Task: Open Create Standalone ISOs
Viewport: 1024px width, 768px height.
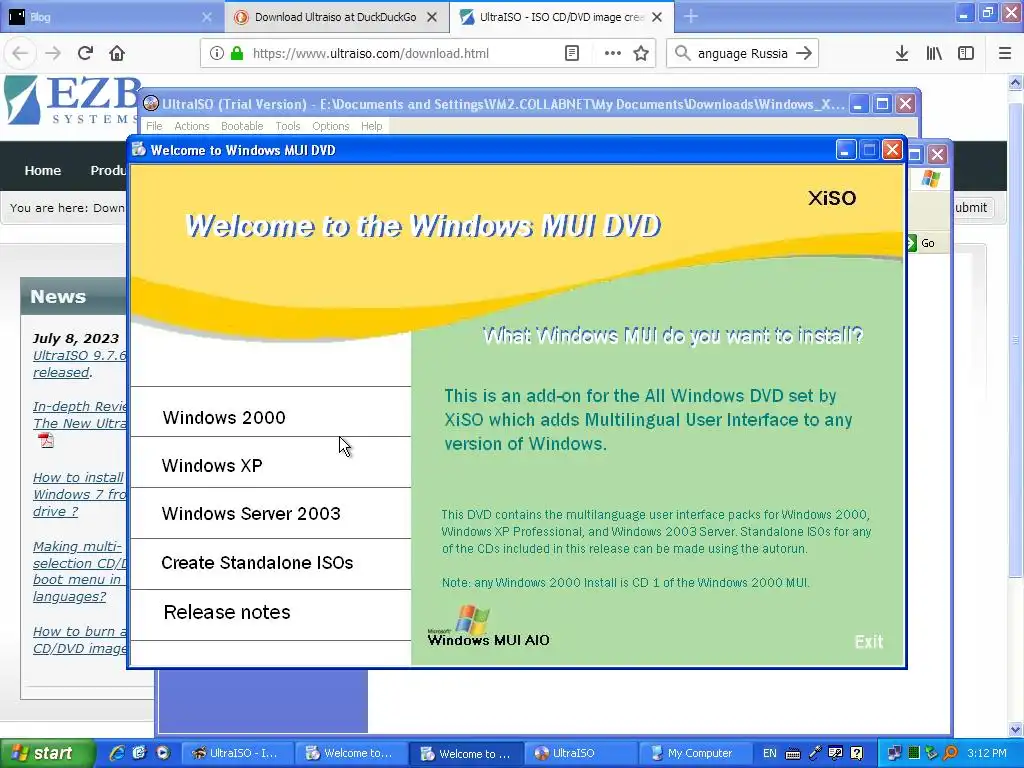Action: pos(257,563)
